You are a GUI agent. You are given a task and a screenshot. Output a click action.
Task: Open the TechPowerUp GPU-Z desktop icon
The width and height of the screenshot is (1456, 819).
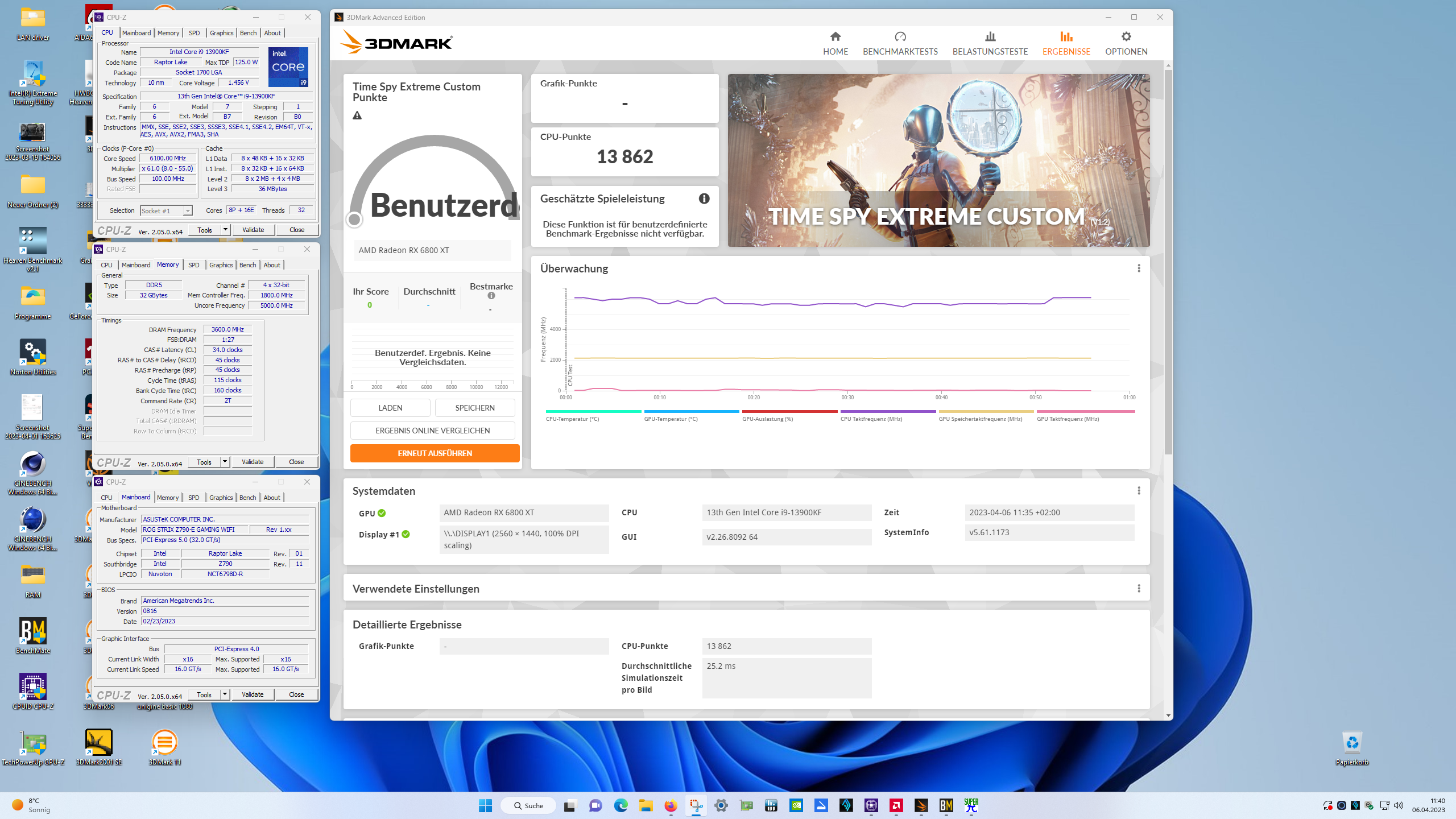32,748
